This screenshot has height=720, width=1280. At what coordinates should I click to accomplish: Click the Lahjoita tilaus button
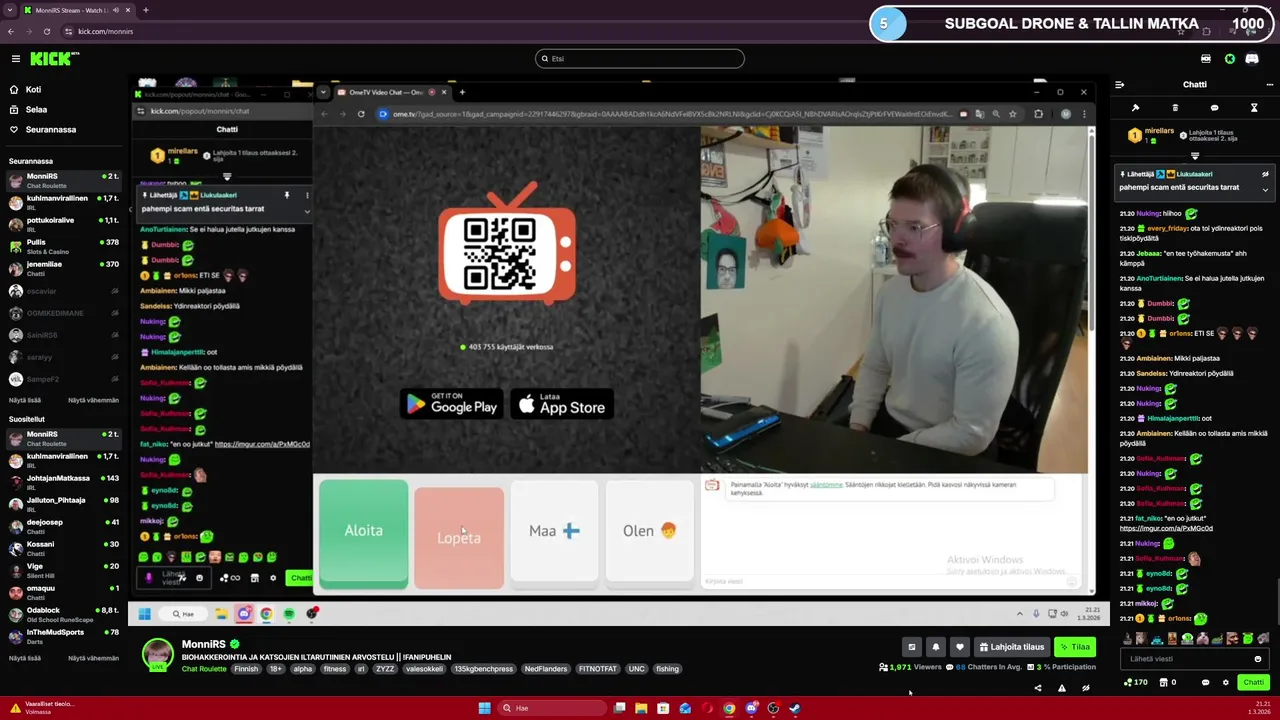click(x=1012, y=647)
